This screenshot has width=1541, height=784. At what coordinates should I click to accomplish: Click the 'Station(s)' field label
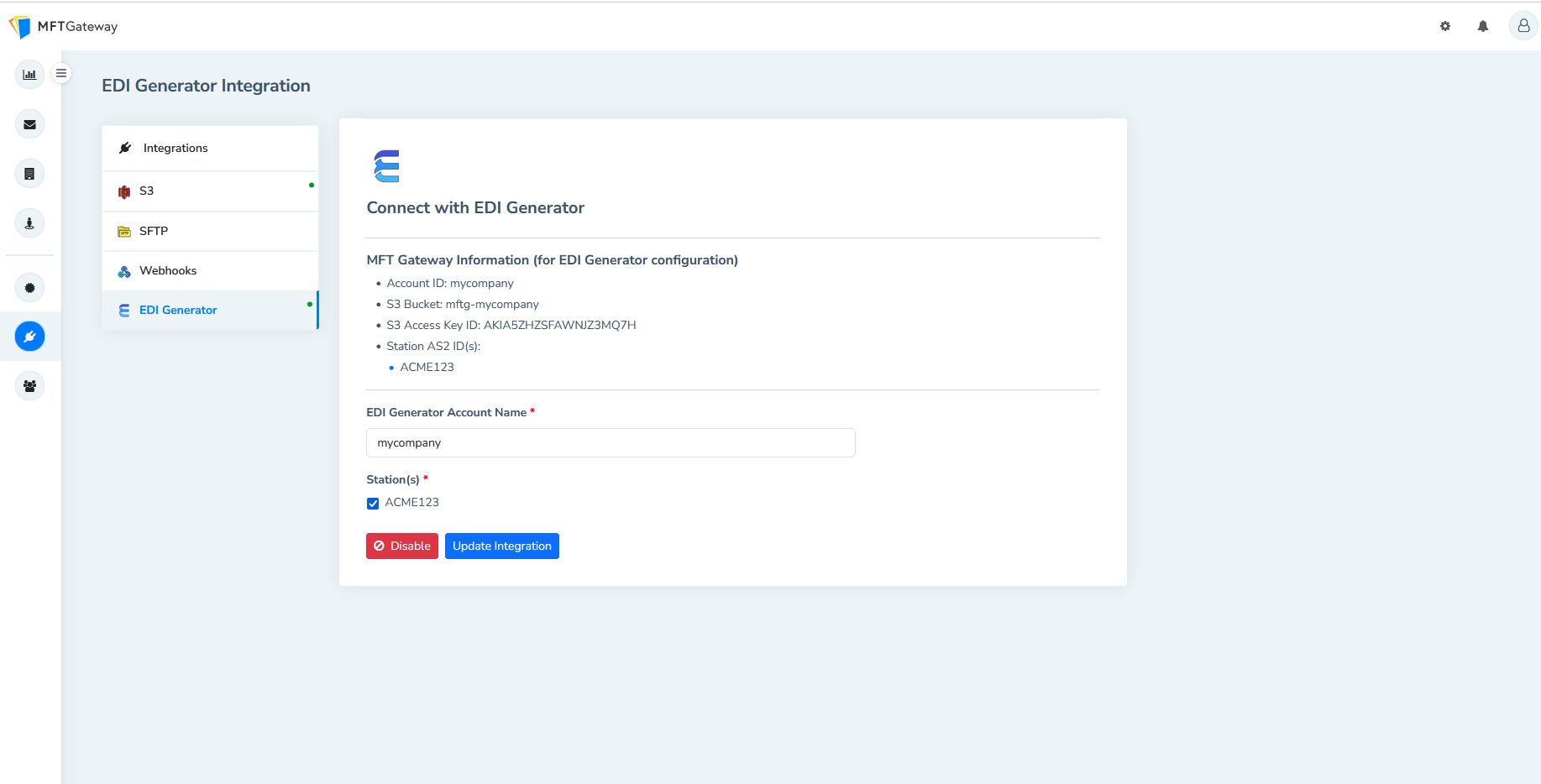point(393,479)
